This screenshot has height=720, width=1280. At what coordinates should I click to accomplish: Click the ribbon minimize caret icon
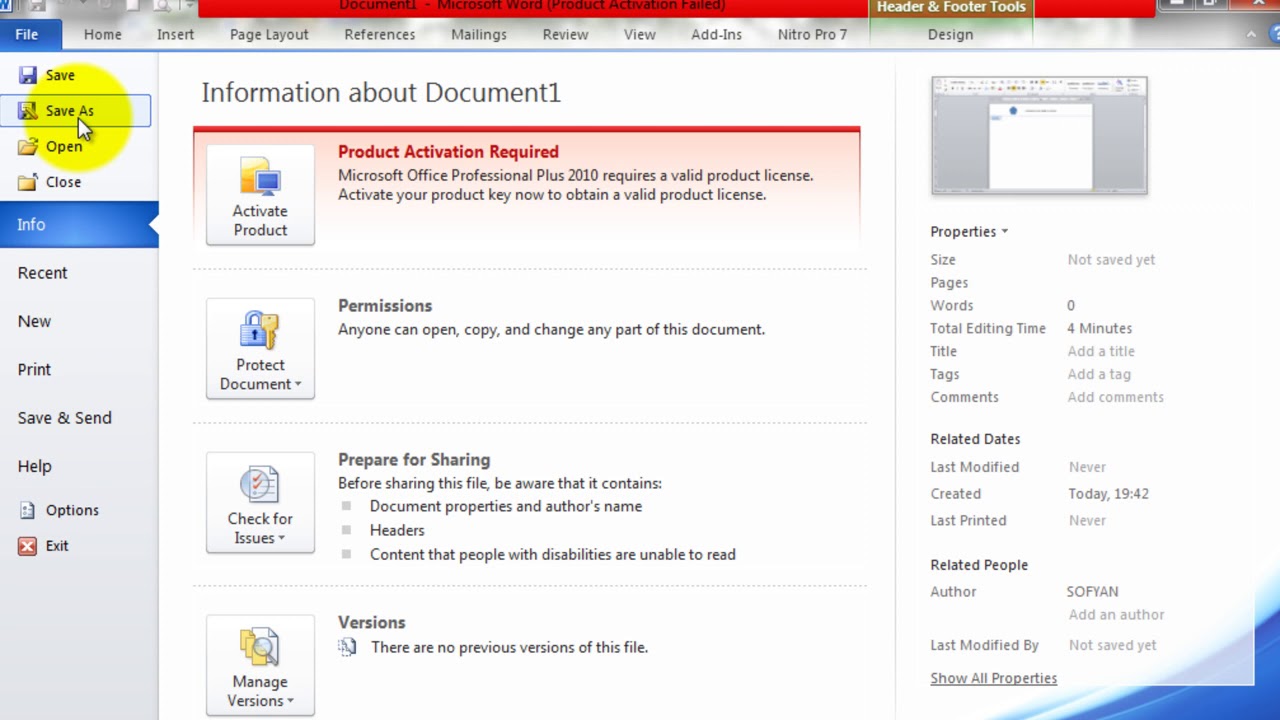point(1251,35)
